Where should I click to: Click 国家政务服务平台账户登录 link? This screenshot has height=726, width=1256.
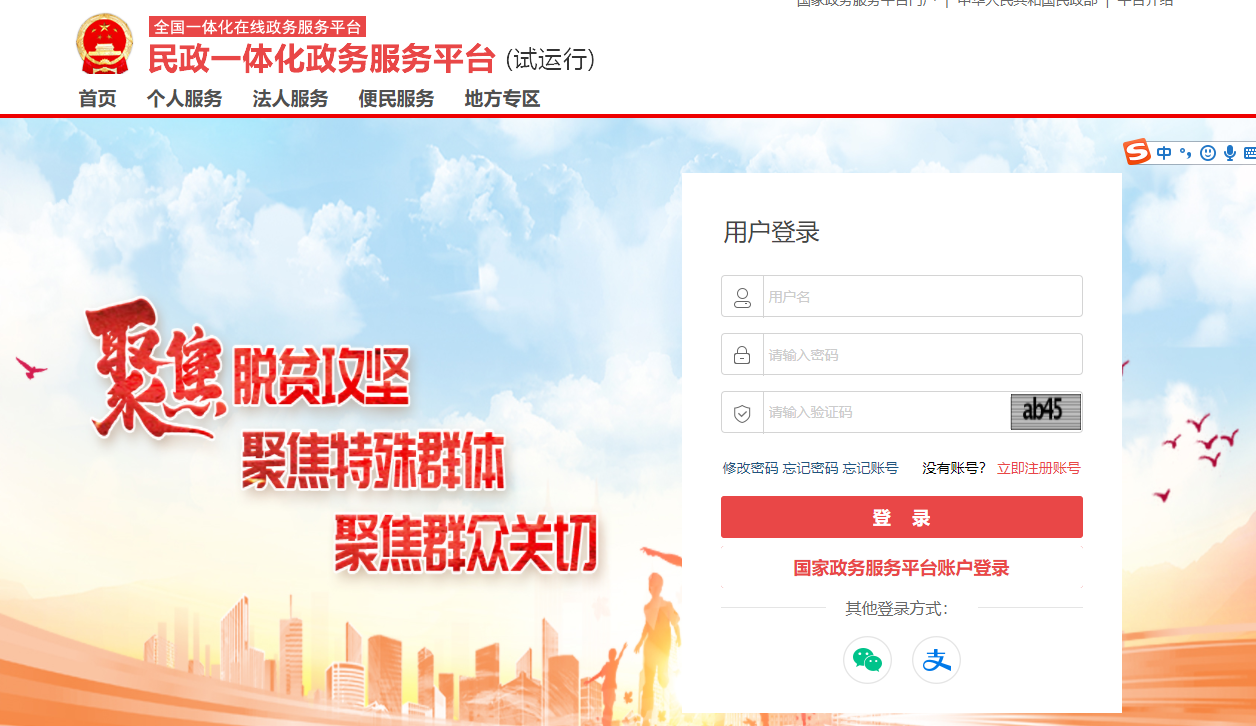click(901, 568)
